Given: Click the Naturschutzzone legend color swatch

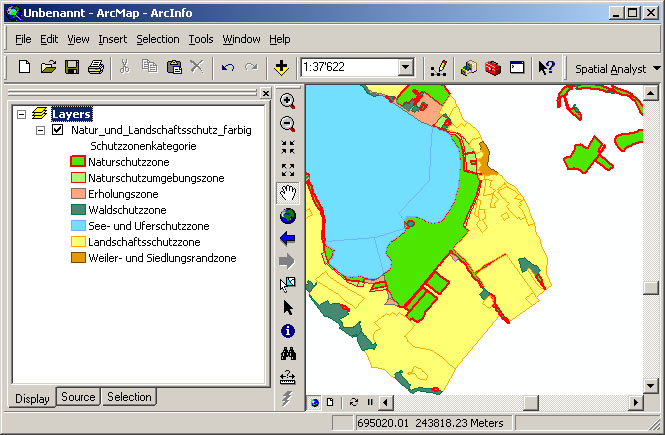Looking at the screenshot, I should 77,161.
